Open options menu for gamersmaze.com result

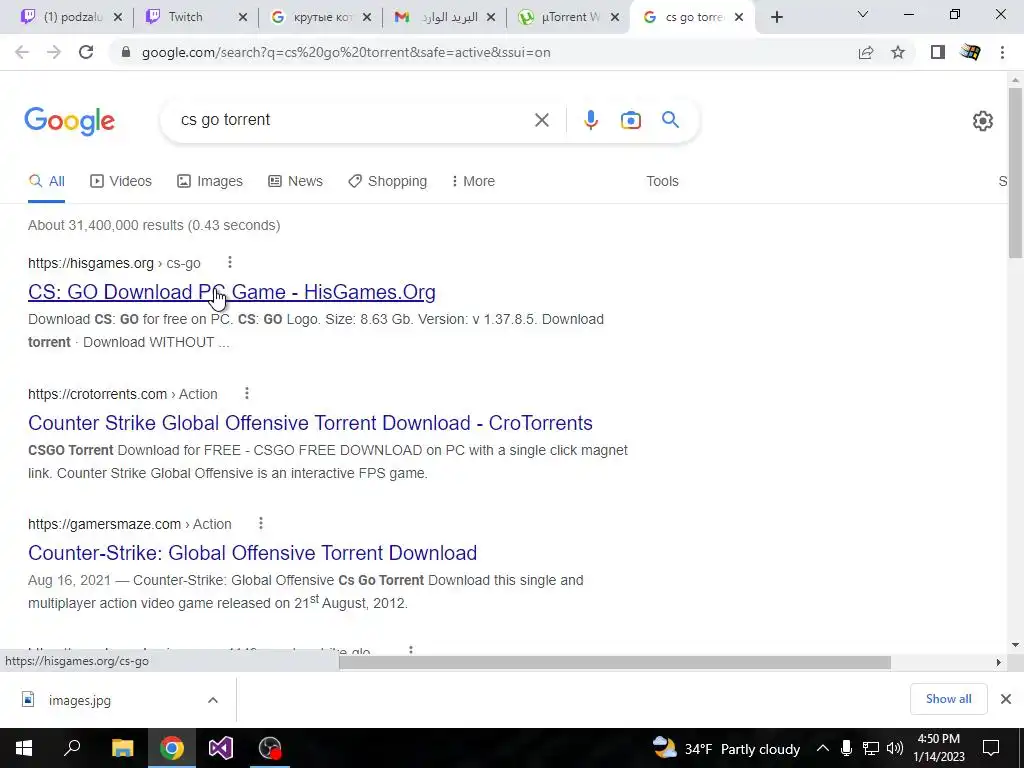(261, 523)
